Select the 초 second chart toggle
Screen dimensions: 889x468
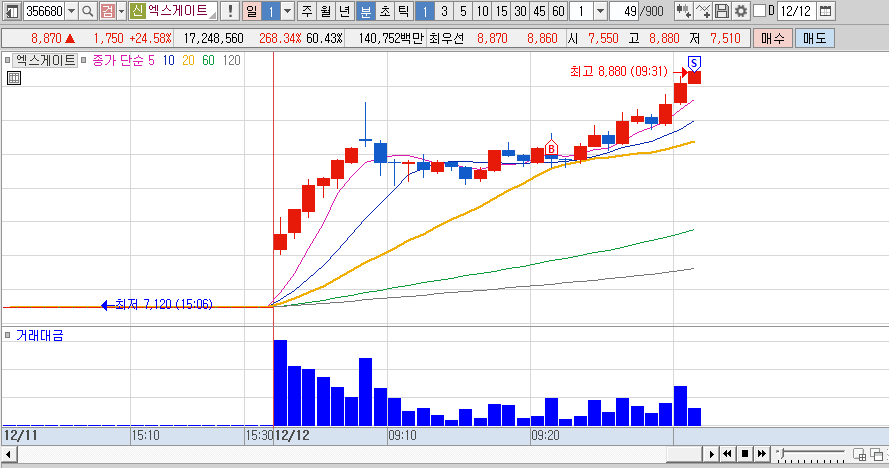(384, 11)
